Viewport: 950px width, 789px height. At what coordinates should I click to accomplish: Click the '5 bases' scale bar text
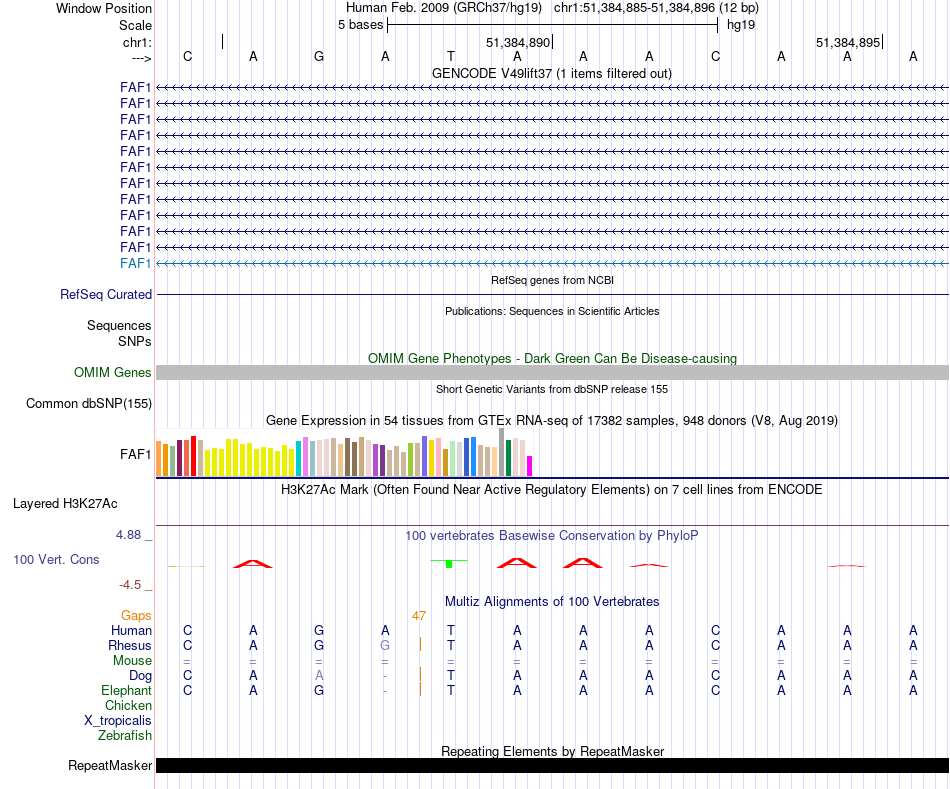click(360, 25)
